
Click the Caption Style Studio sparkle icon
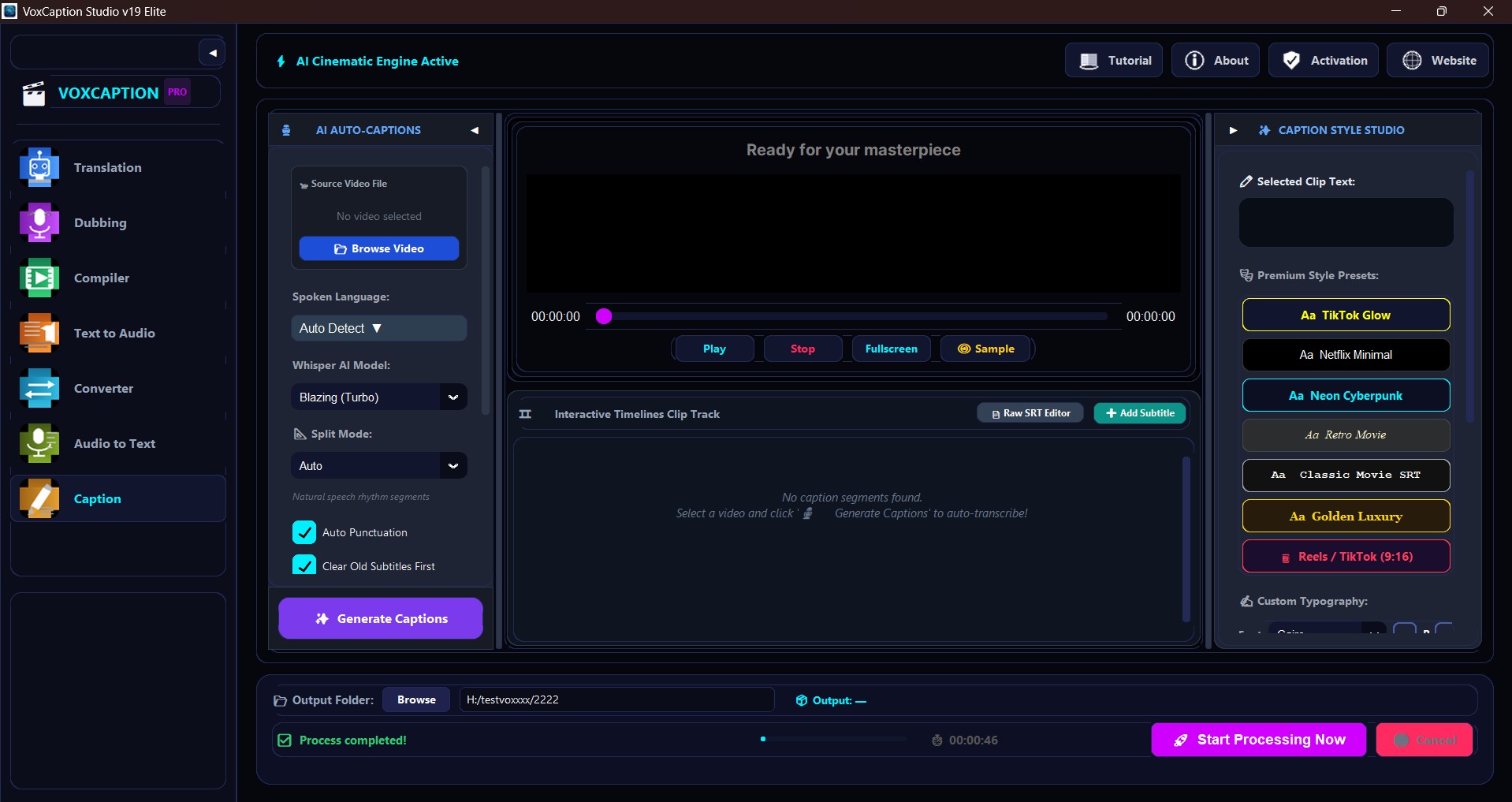[1264, 130]
